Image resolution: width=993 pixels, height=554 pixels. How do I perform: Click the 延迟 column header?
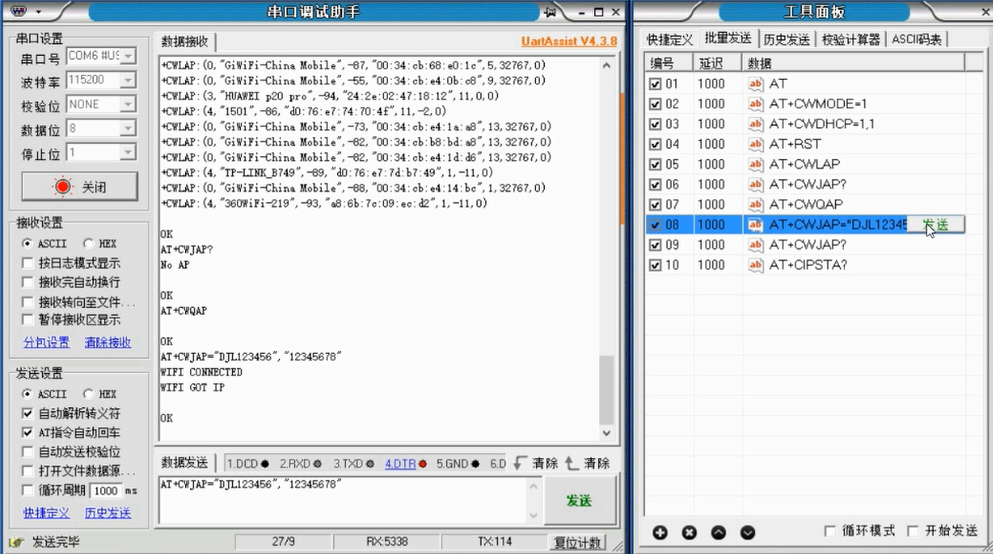pos(718,63)
